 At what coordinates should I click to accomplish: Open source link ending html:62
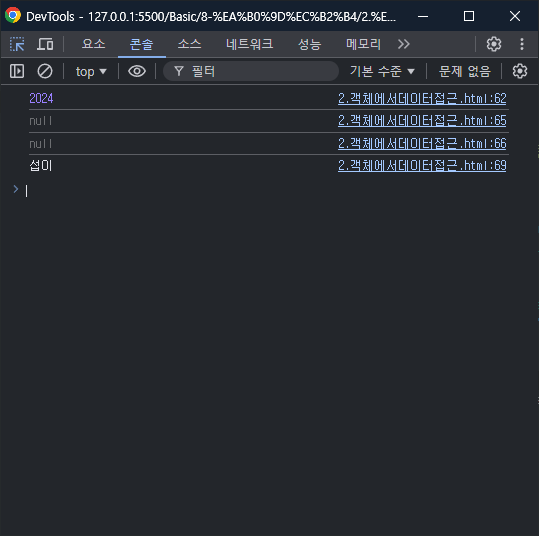(x=422, y=98)
